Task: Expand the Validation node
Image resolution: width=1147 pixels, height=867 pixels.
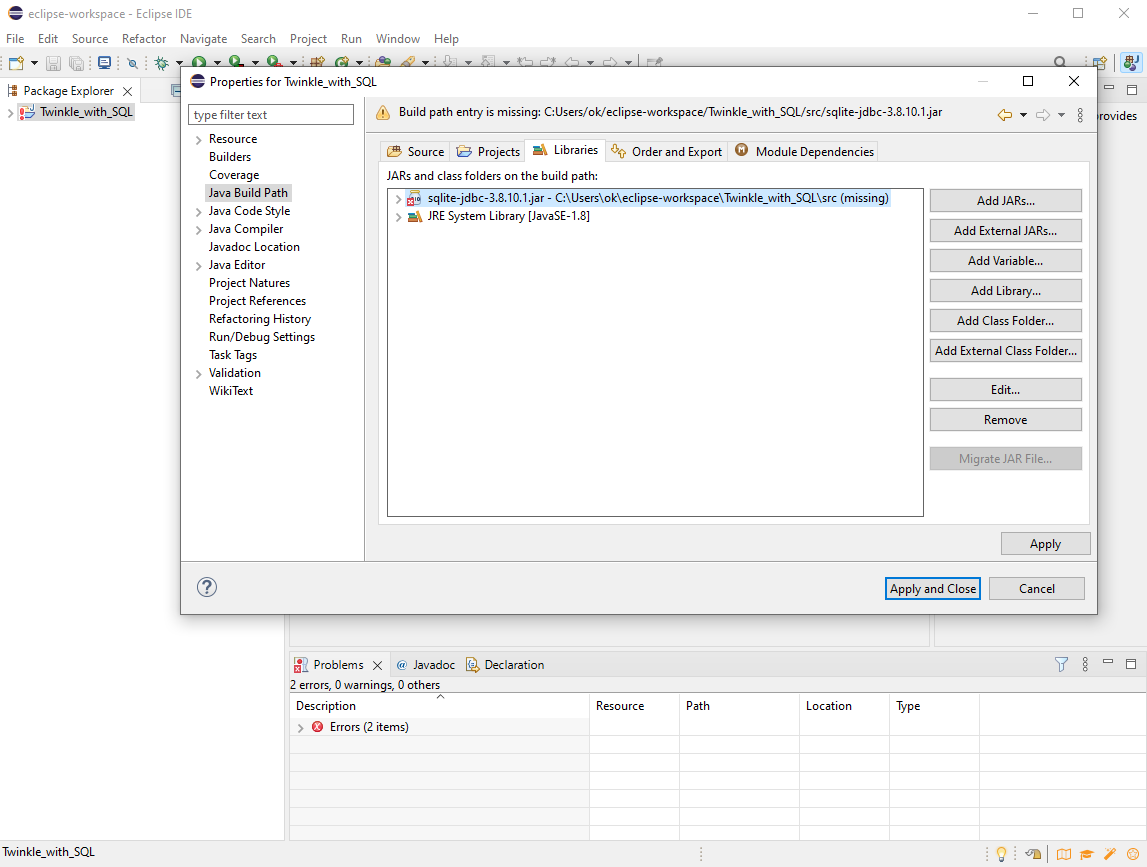Action: [198, 374]
